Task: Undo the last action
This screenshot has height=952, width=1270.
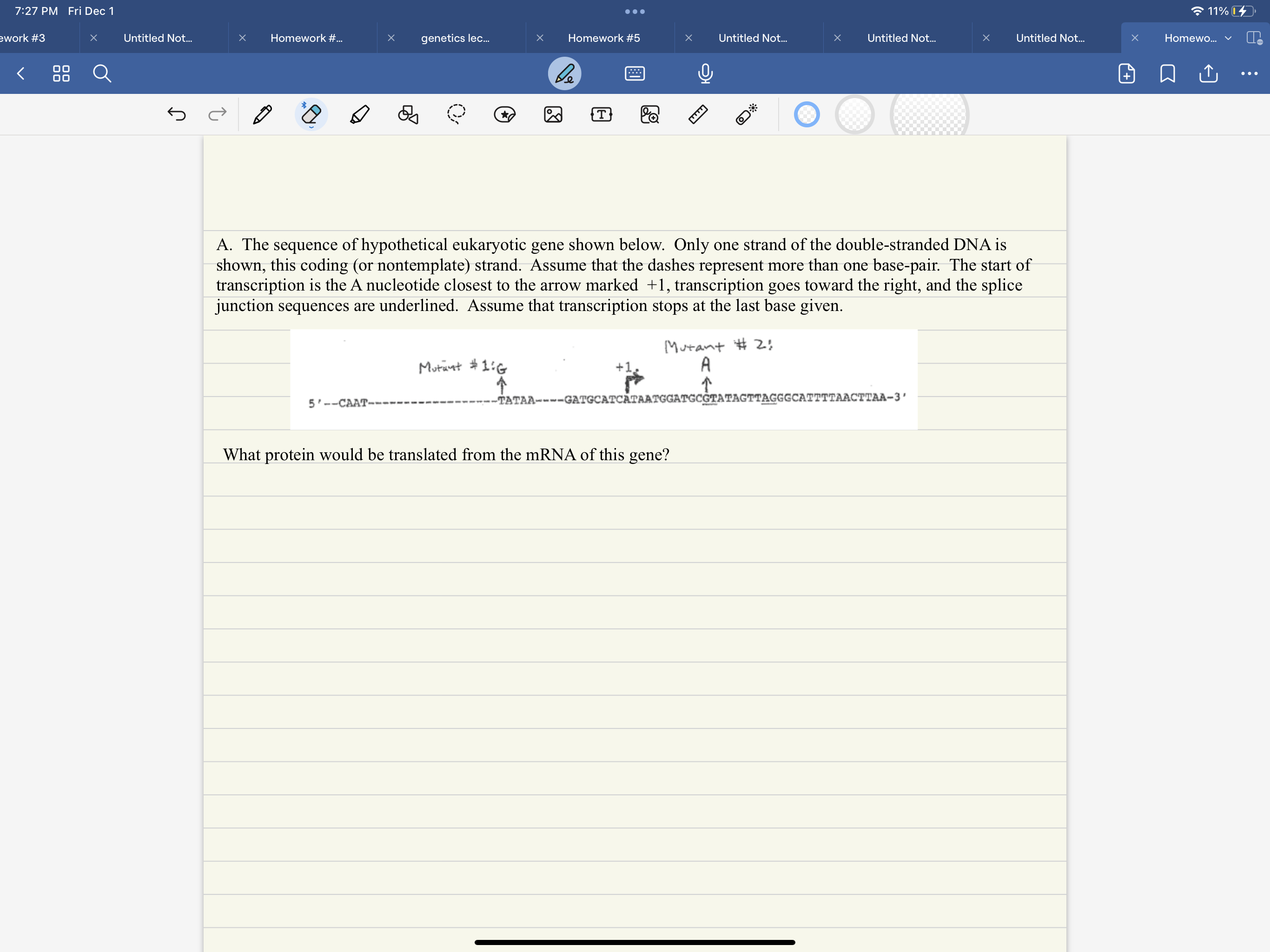Action: click(176, 115)
